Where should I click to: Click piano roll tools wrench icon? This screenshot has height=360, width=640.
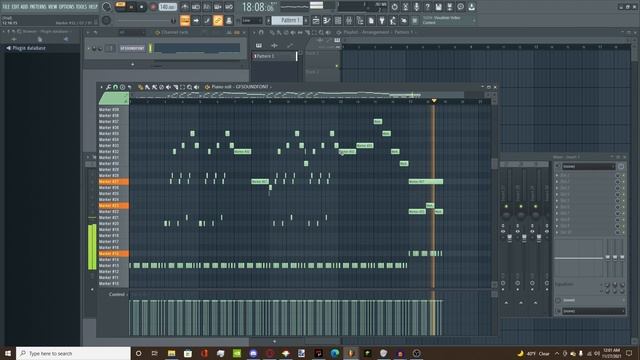[x=109, y=87]
